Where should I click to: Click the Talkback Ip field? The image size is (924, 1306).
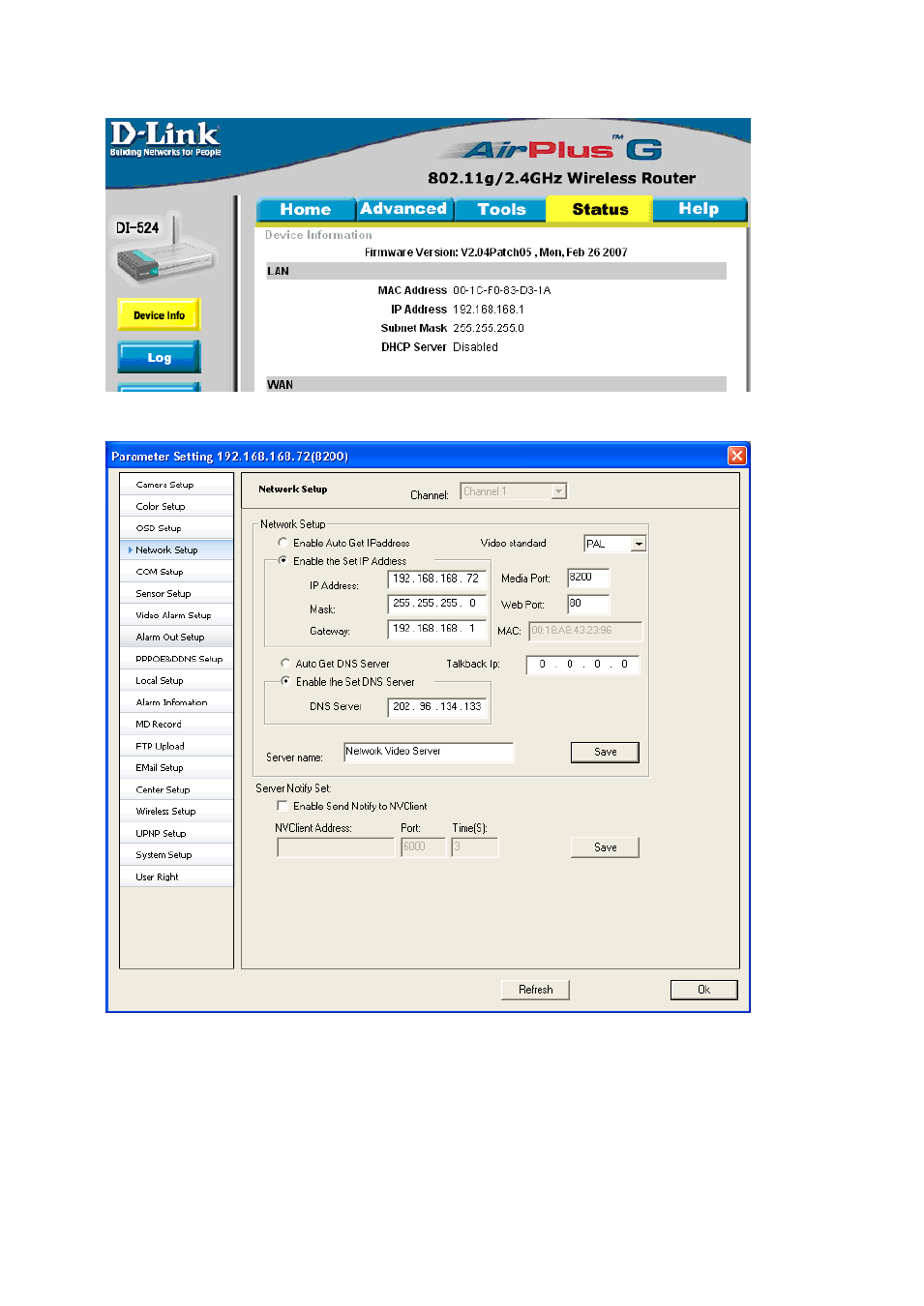[583, 665]
